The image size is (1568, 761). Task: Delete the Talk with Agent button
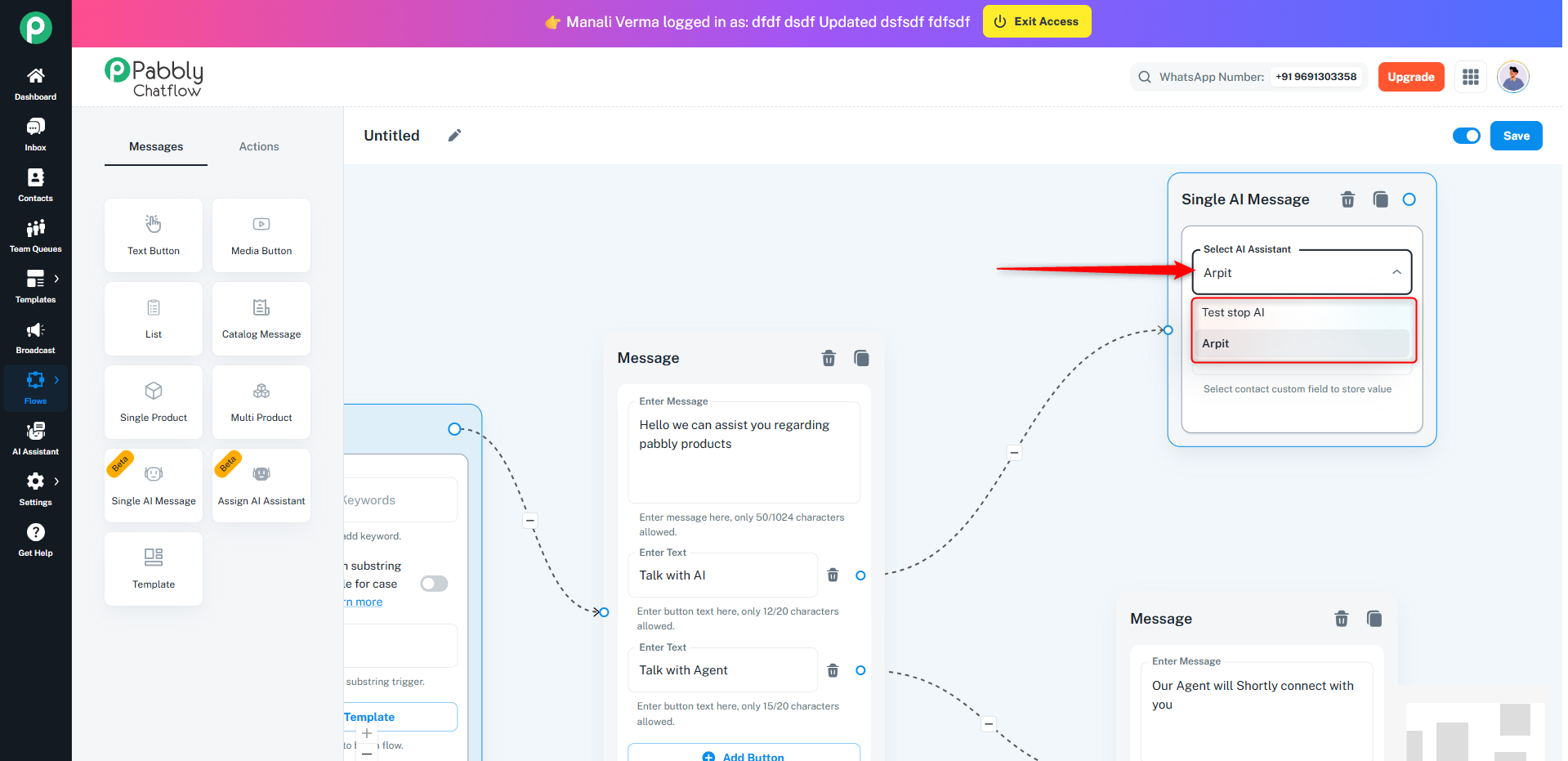pos(833,670)
